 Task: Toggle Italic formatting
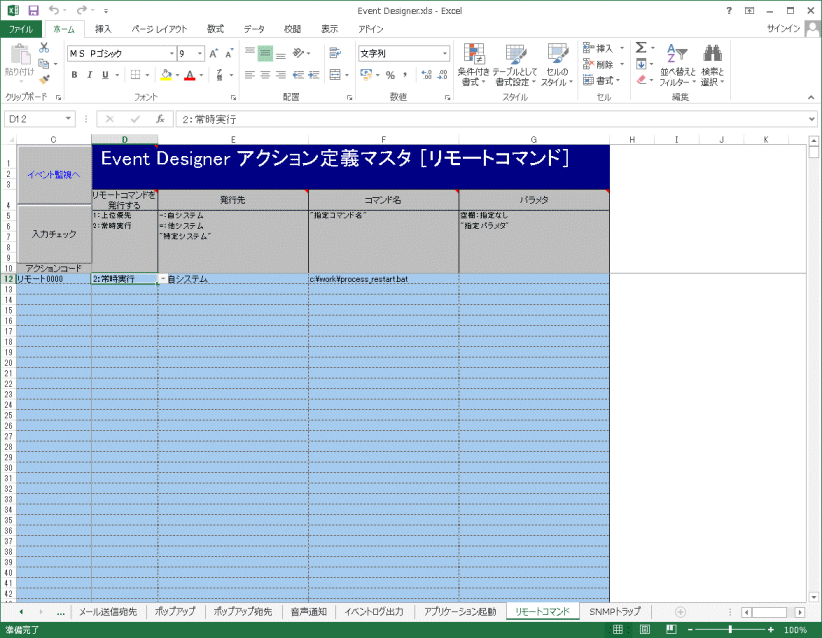point(90,75)
